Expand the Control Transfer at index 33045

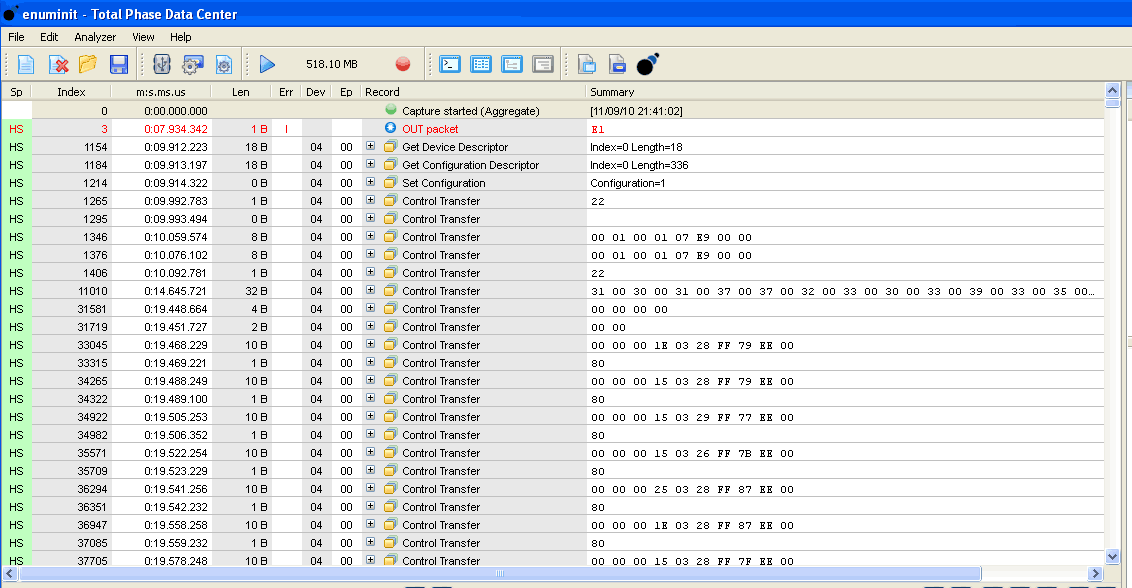(370, 345)
